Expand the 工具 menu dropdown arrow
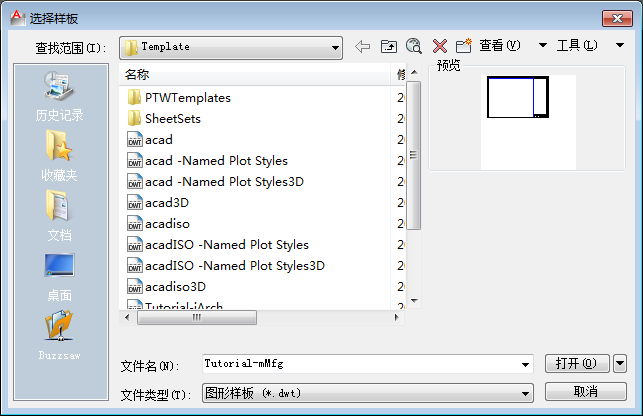Screen dimensions: 643x416 pos(620,45)
